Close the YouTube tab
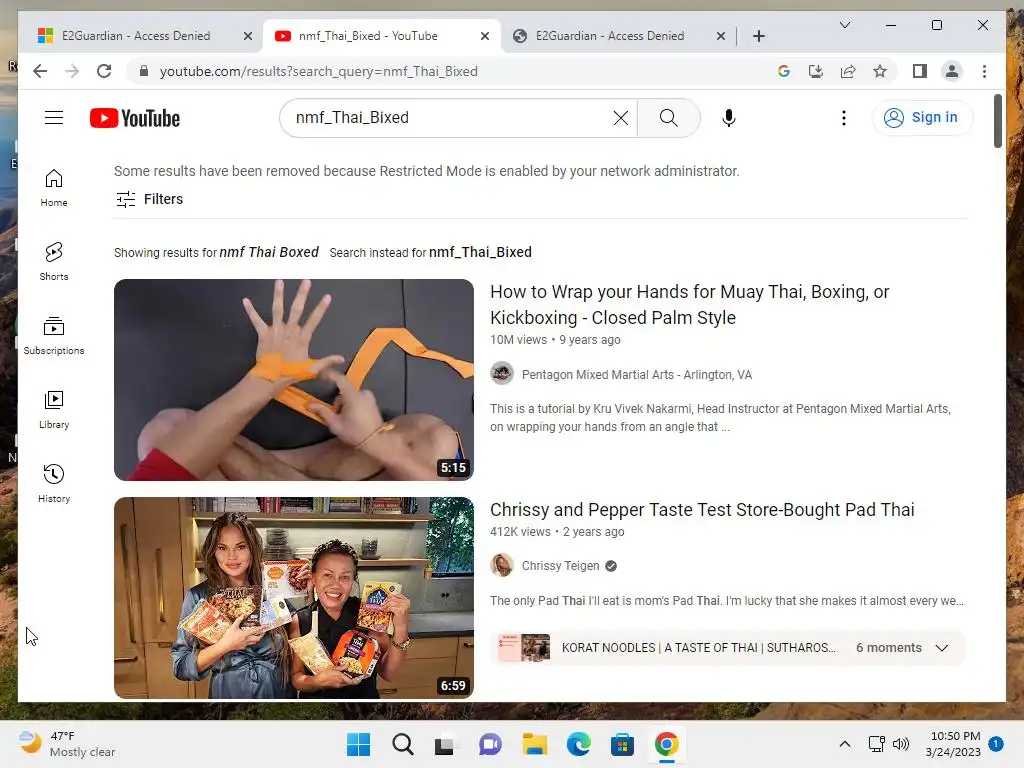 (x=485, y=36)
